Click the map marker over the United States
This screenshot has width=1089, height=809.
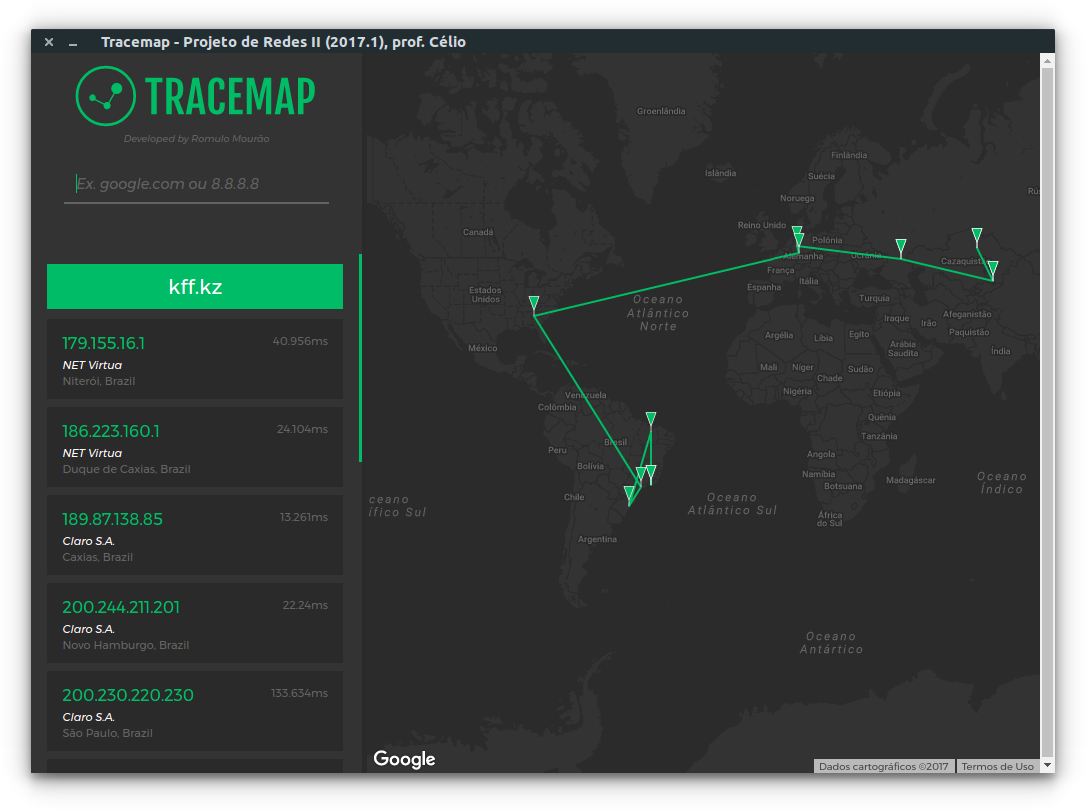(533, 303)
